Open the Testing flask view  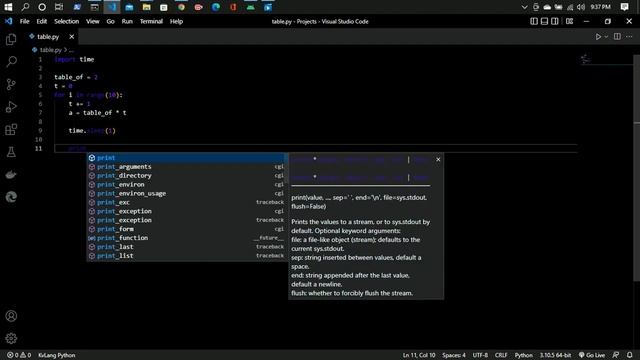click(x=11, y=152)
